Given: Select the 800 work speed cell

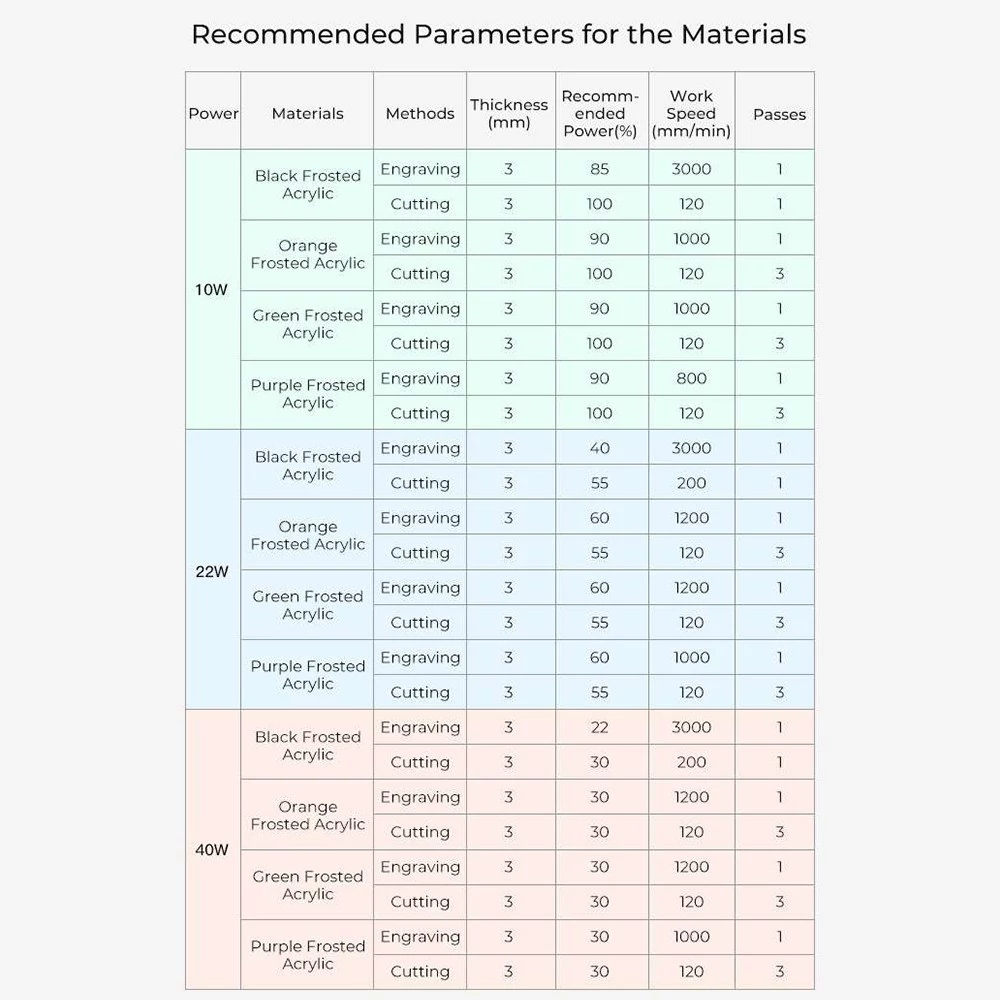Looking at the screenshot, I should (x=691, y=378).
